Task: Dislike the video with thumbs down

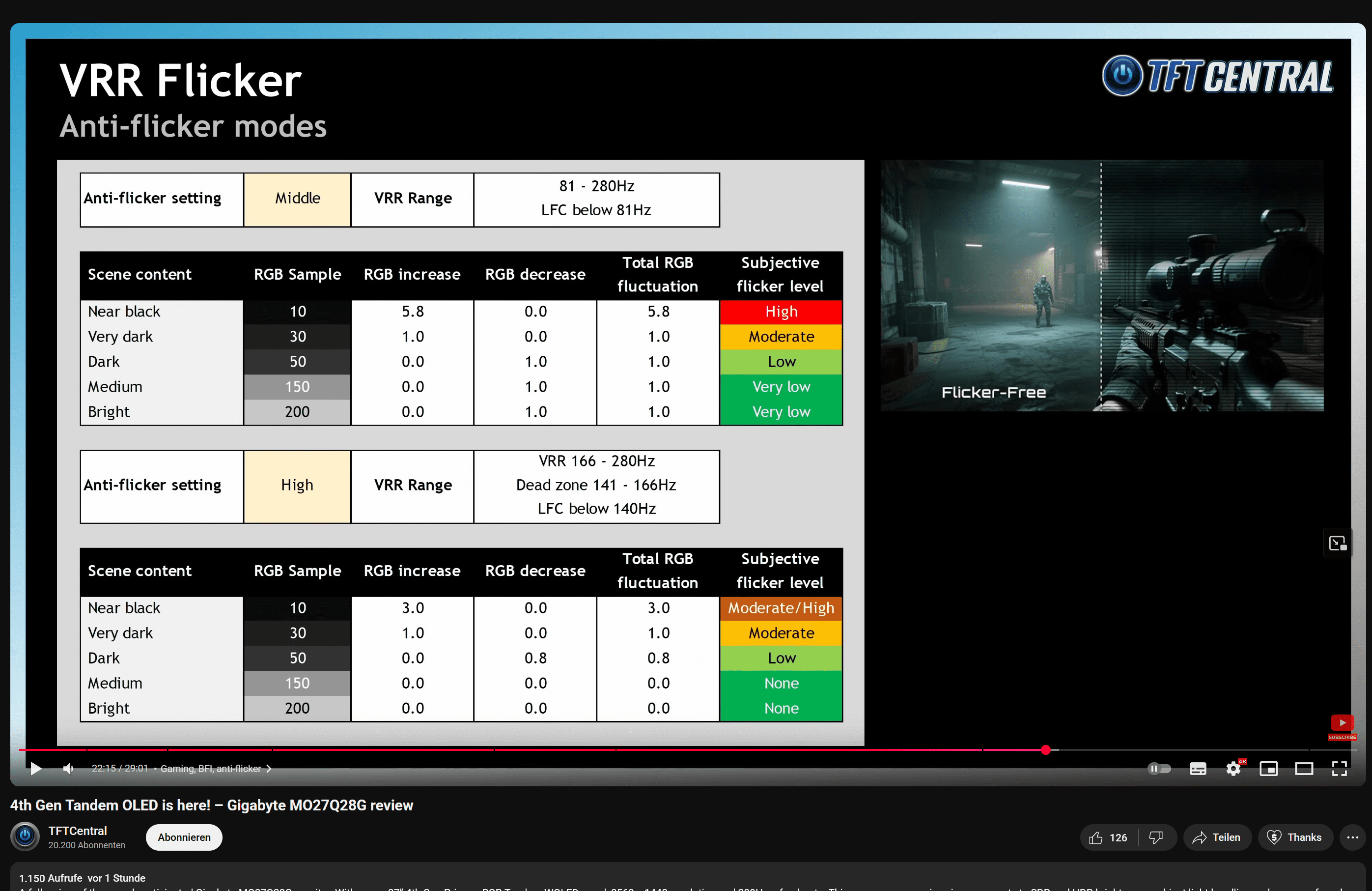Action: coord(1156,837)
